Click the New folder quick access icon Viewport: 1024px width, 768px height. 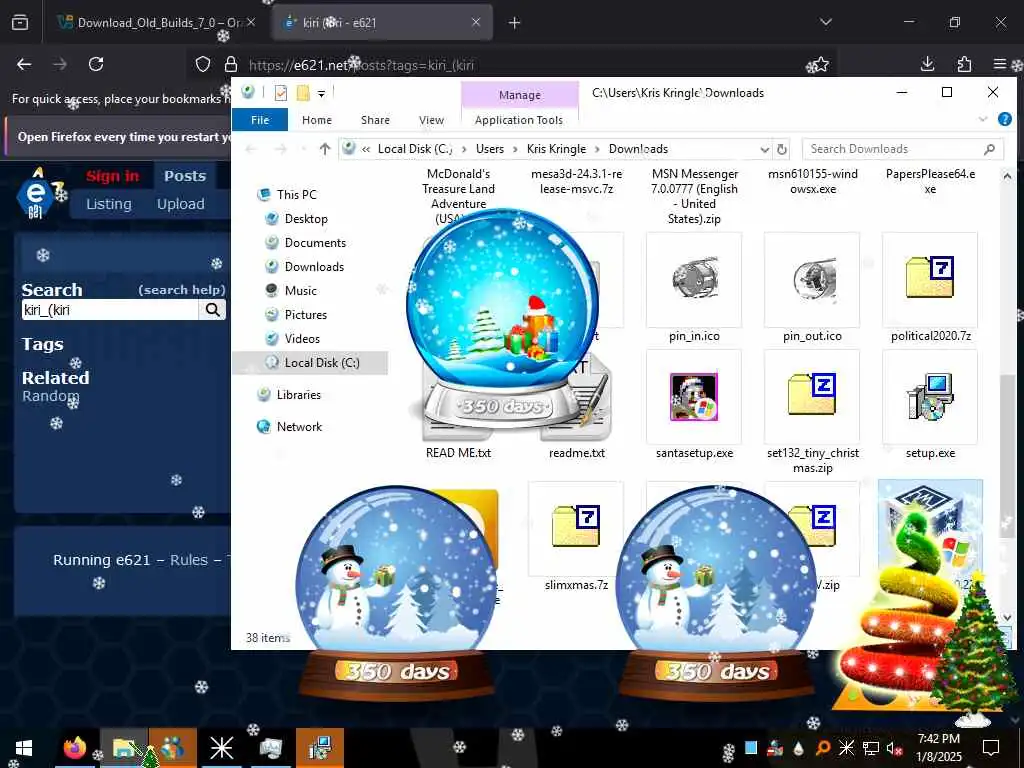(303, 93)
